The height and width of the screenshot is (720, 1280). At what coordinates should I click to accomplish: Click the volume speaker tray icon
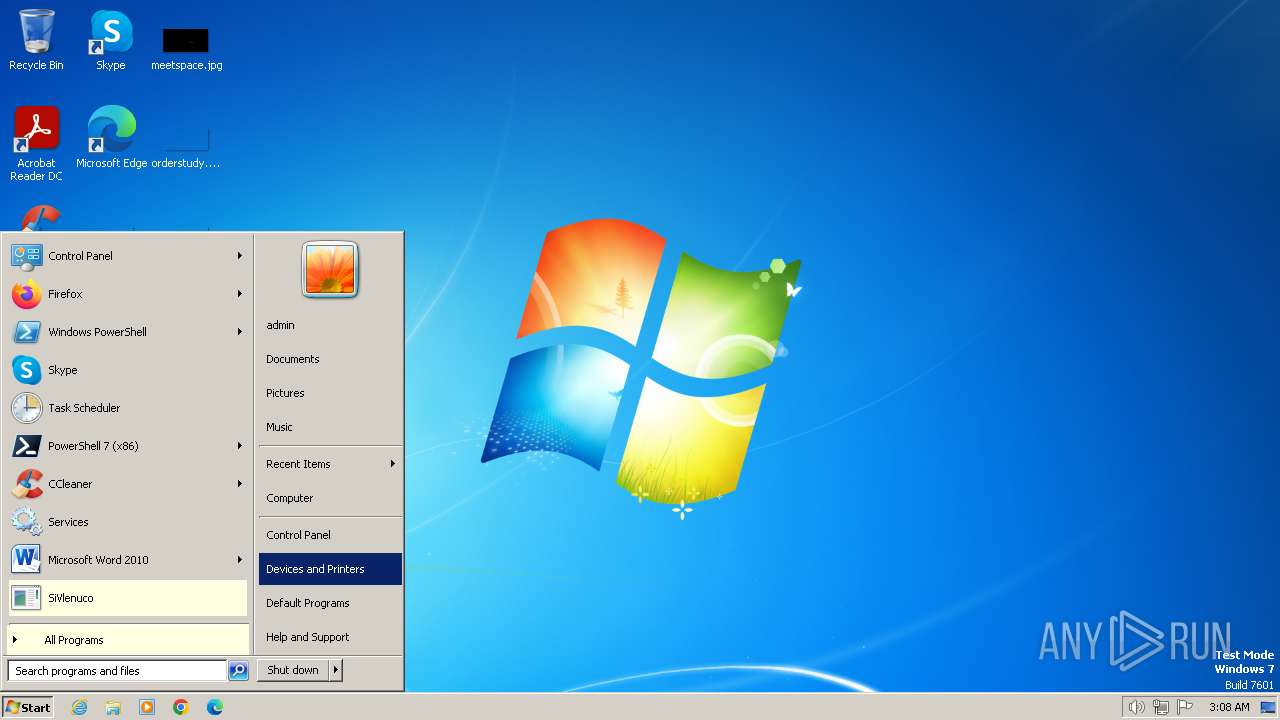click(1136, 707)
